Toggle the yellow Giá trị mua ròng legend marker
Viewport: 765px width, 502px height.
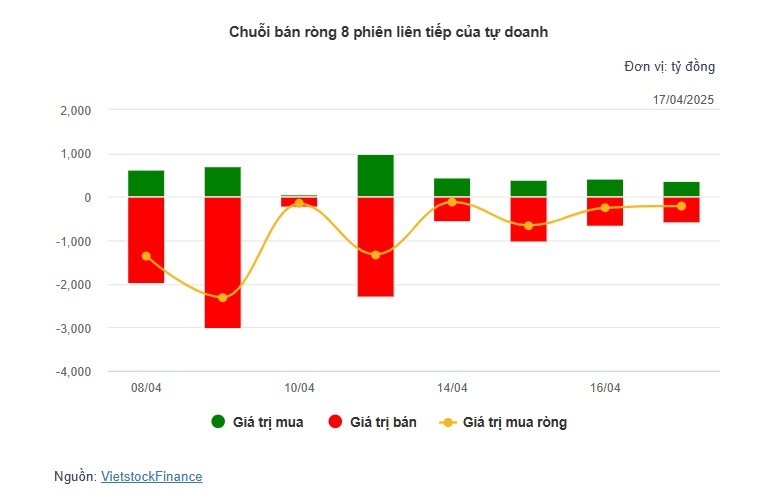point(448,422)
